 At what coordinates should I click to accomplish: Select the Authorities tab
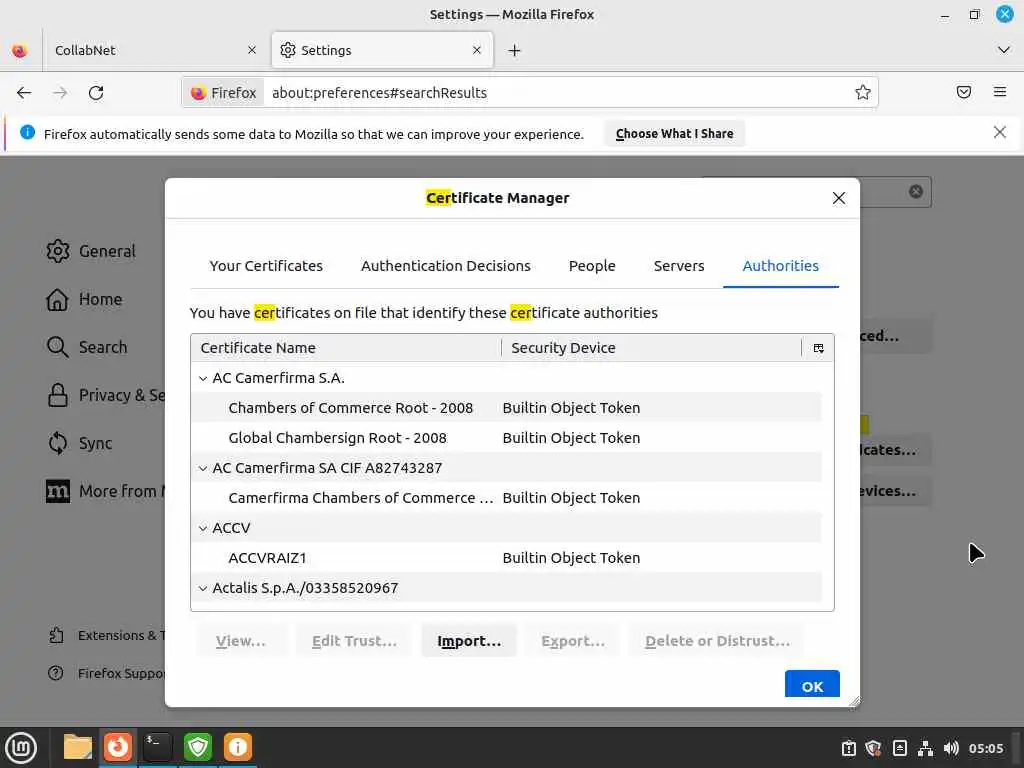pyautogui.click(x=780, y=266)
